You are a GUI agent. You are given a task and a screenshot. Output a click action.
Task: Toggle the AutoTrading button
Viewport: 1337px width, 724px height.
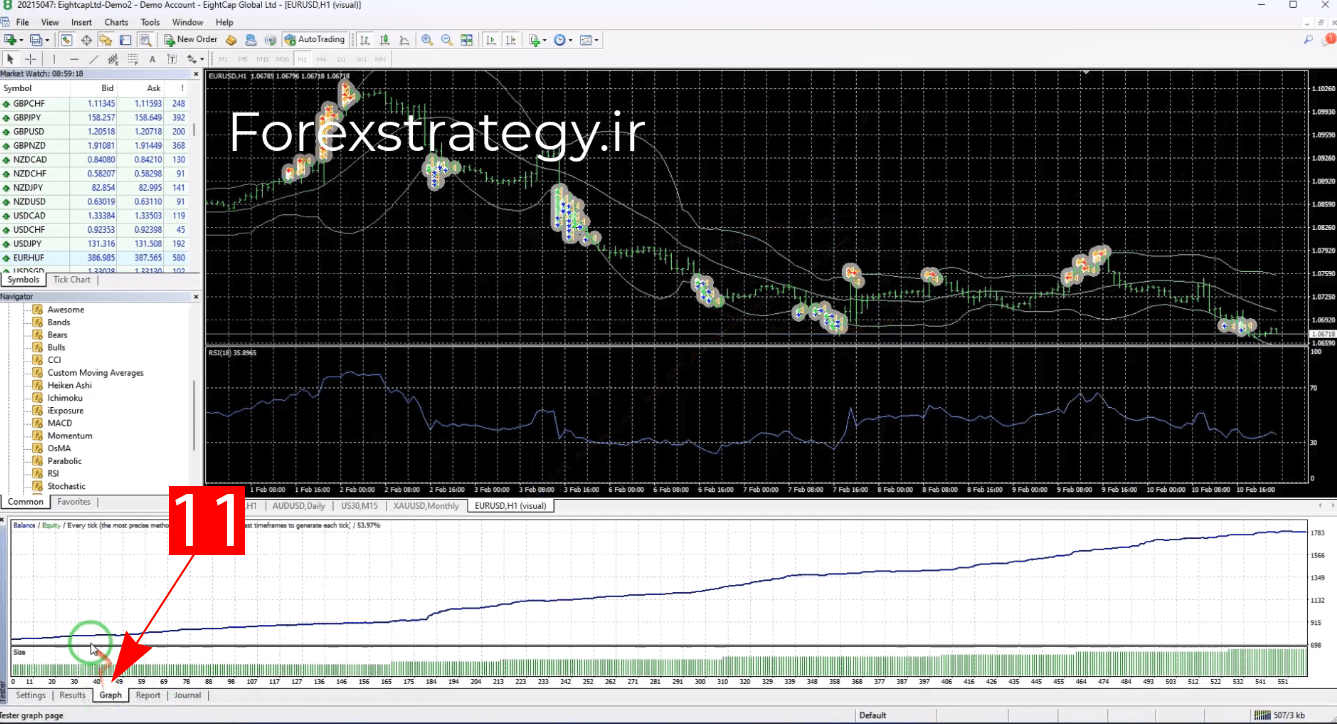pos(315,40)
